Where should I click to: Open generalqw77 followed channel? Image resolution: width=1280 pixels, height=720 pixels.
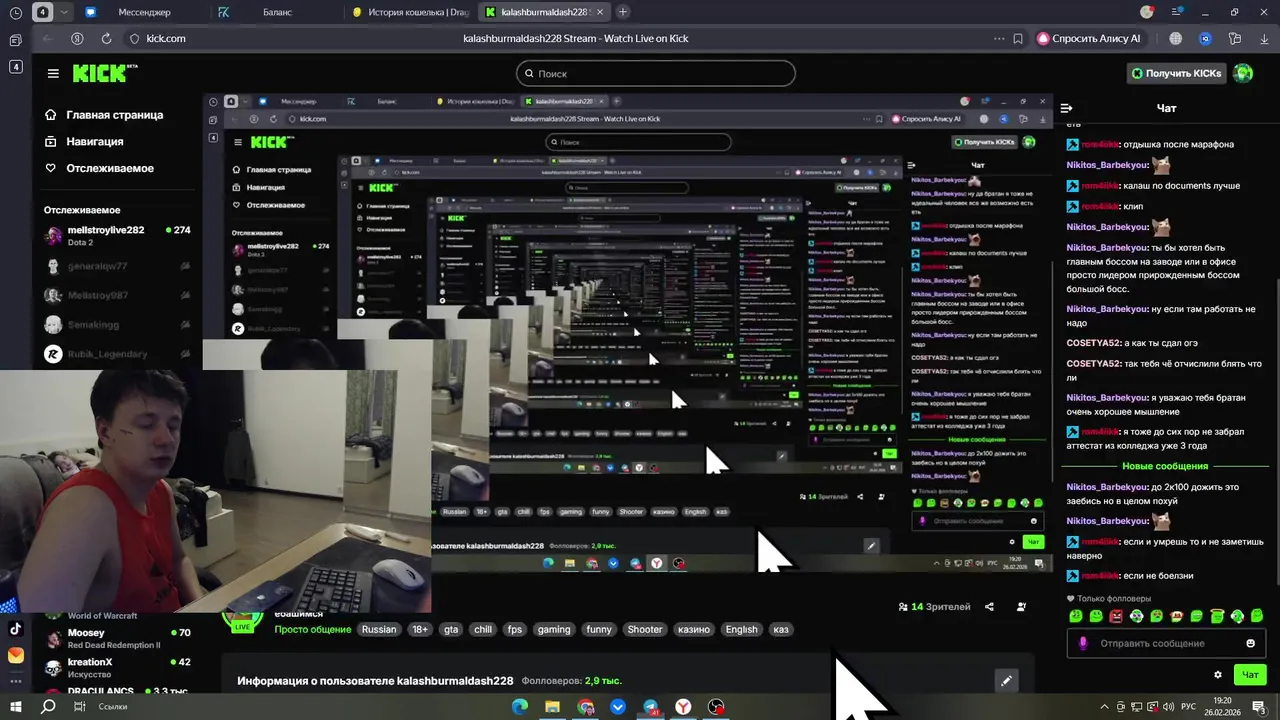click(x=117, y=267)
